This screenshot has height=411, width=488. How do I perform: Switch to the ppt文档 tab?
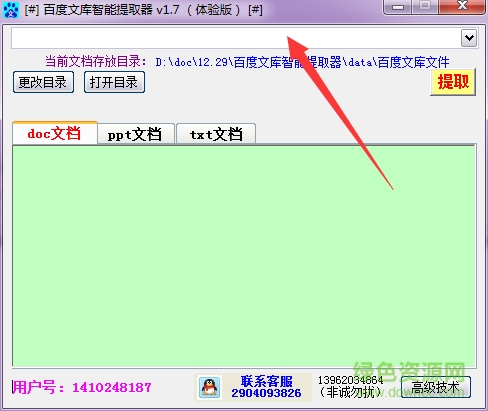(x=136, y=134)
